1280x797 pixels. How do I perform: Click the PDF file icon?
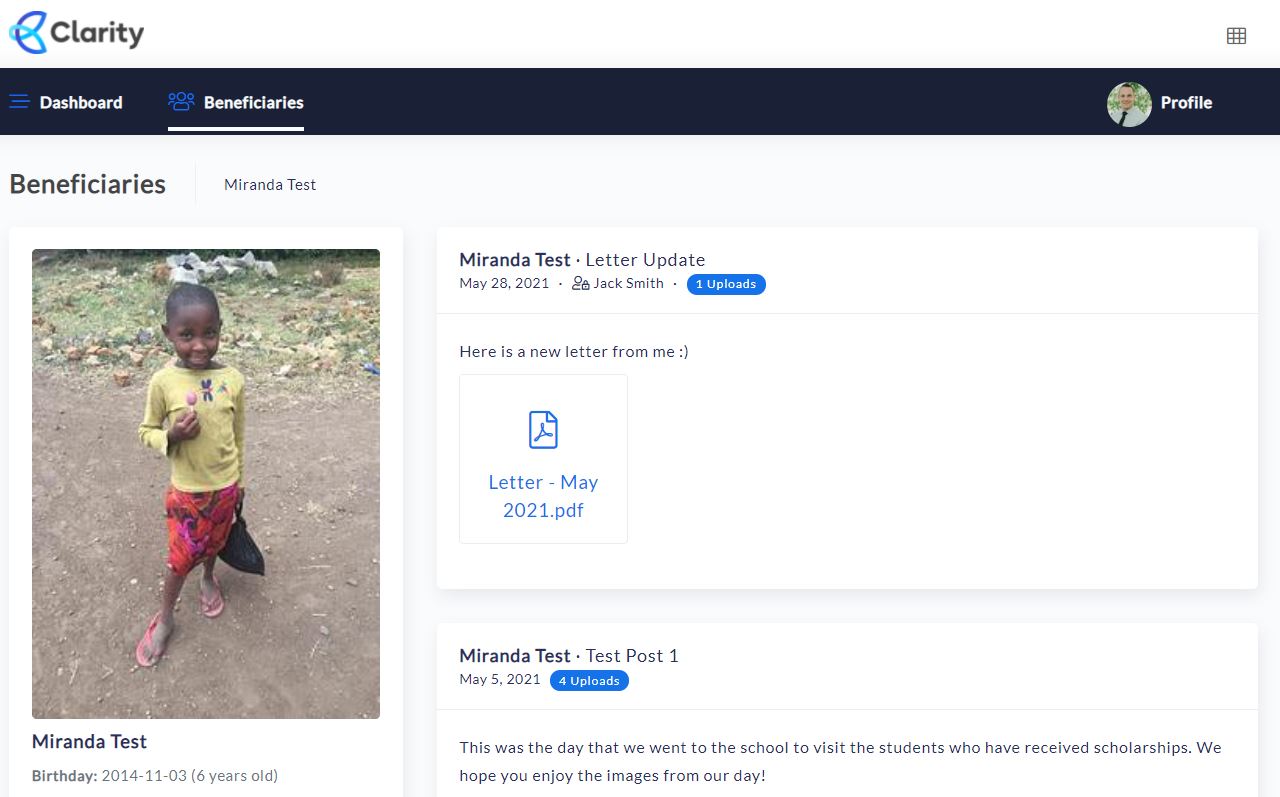(543, 430)
